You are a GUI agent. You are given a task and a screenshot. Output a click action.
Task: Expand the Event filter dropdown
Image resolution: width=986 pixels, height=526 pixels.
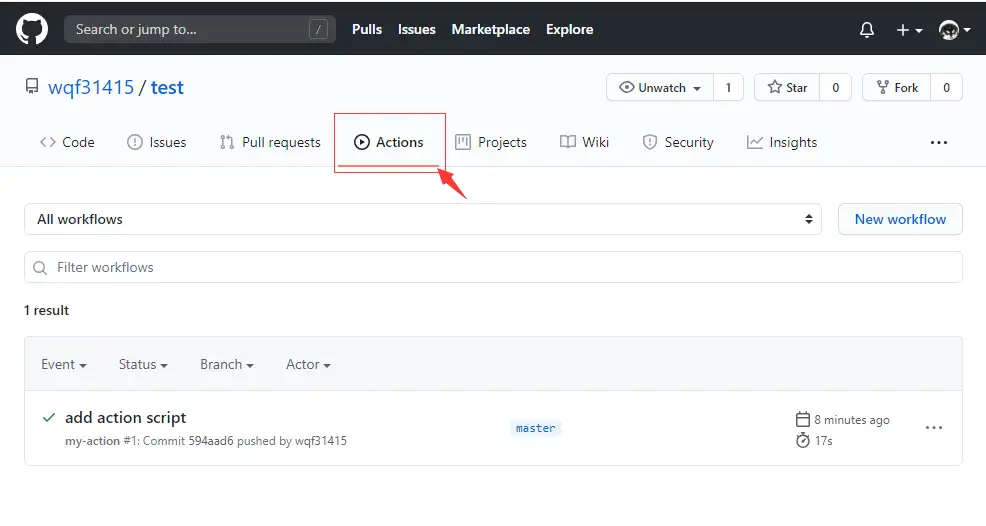coord(63,365)
